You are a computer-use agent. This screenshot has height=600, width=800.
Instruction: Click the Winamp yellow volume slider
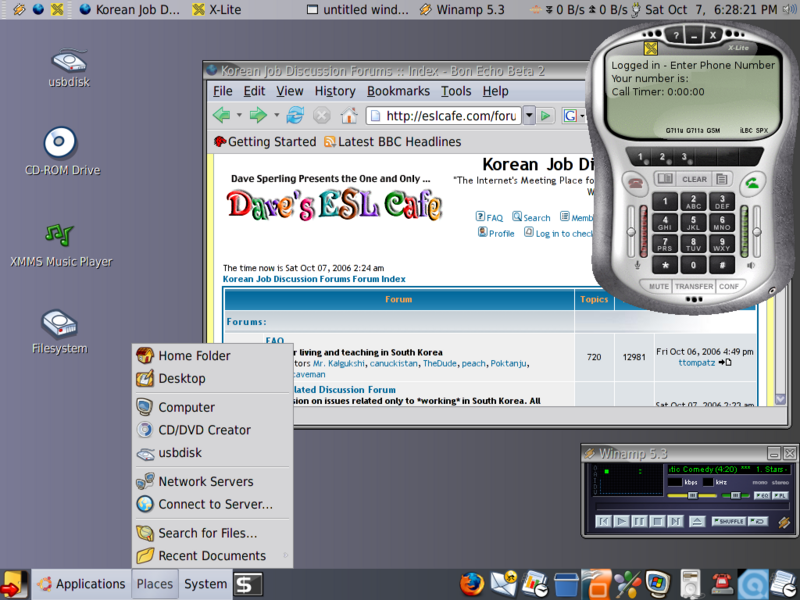692,495
